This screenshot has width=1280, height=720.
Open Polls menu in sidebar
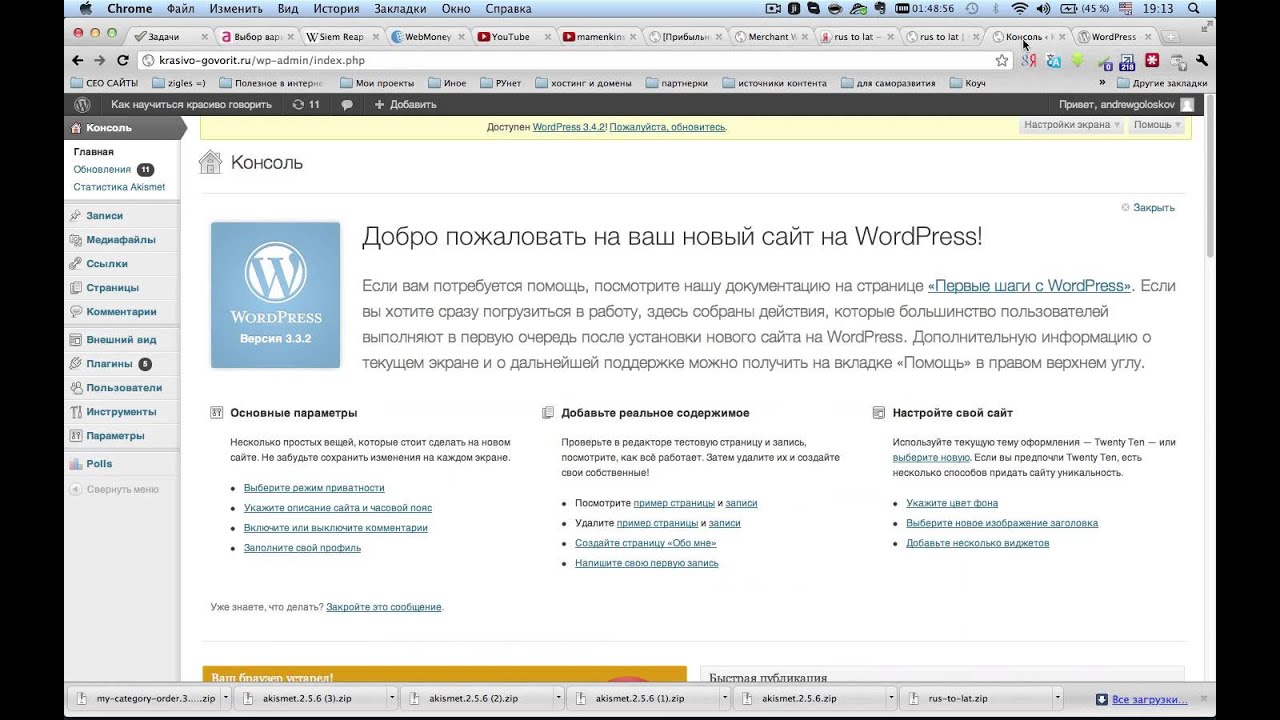click(122, 463)
